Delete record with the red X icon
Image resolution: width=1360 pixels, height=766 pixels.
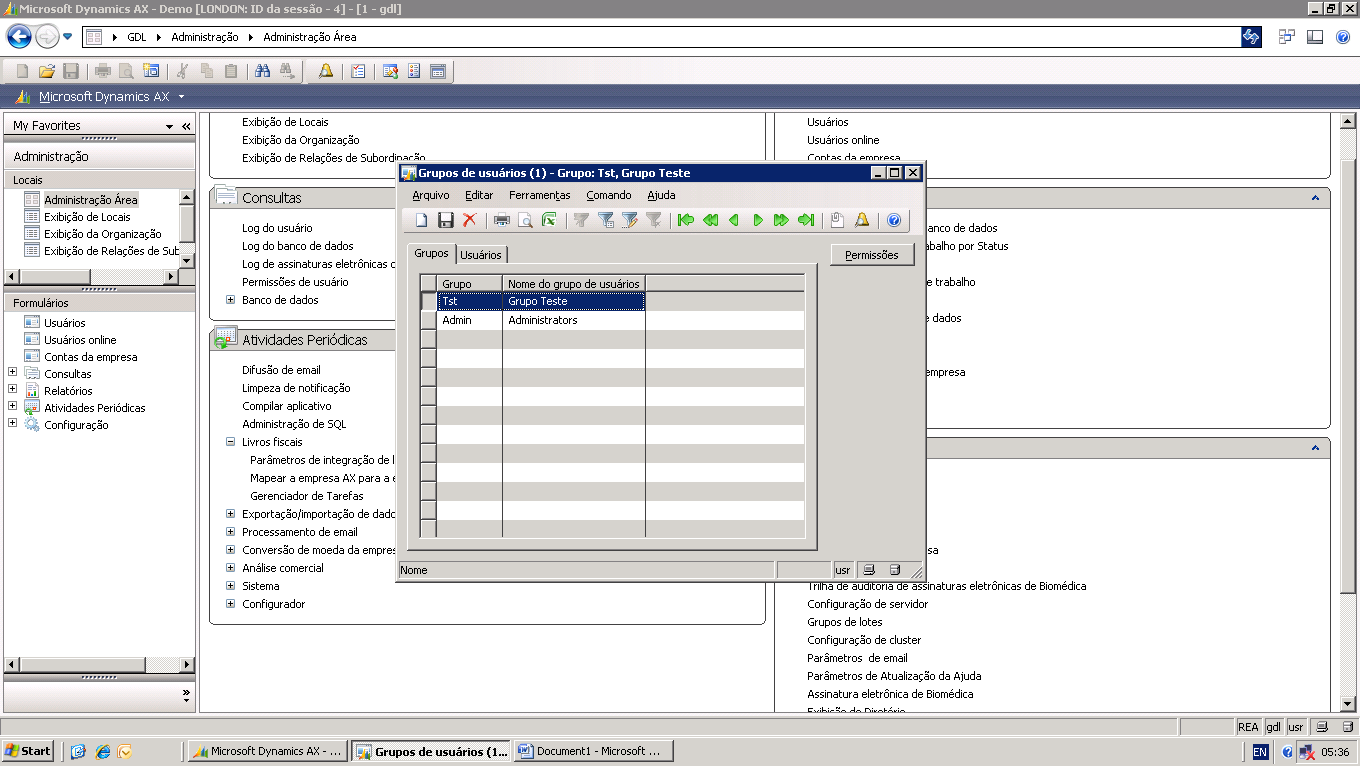click(x=469, y=220)
